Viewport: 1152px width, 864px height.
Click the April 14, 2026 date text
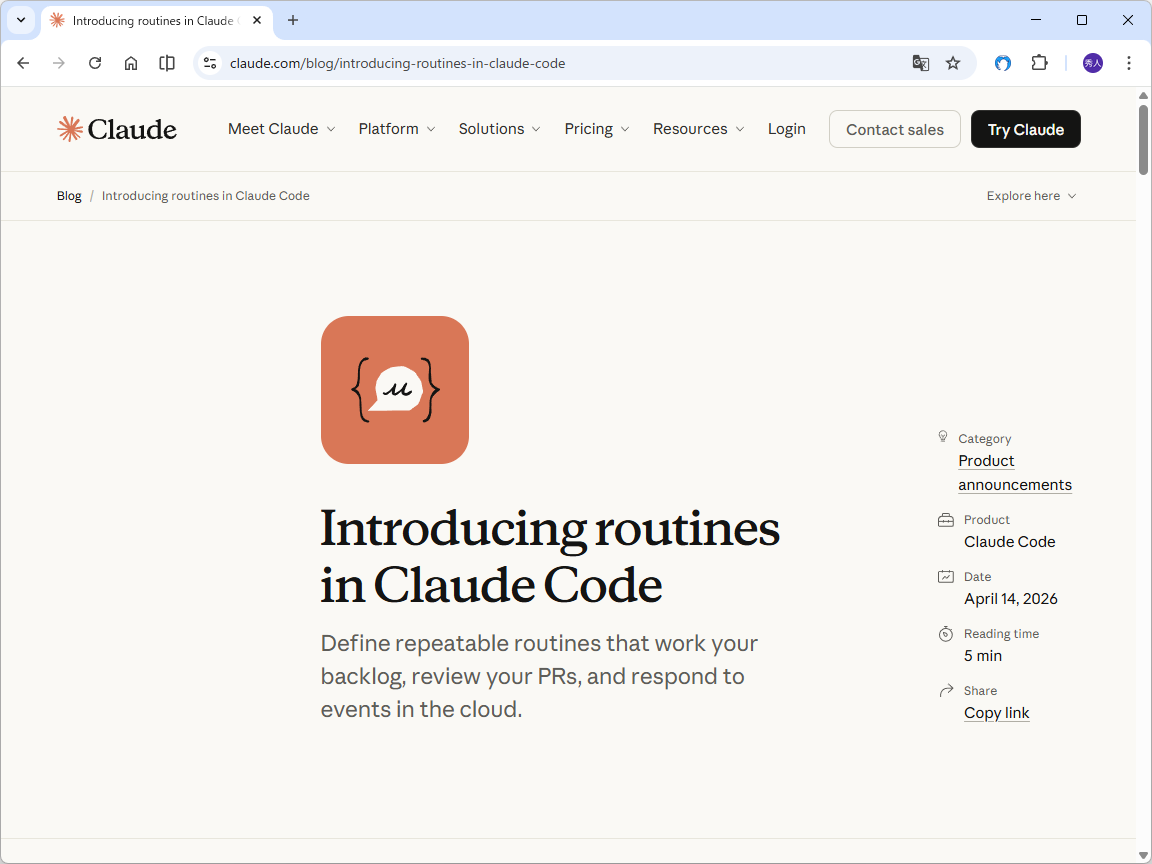point(1011,599)
